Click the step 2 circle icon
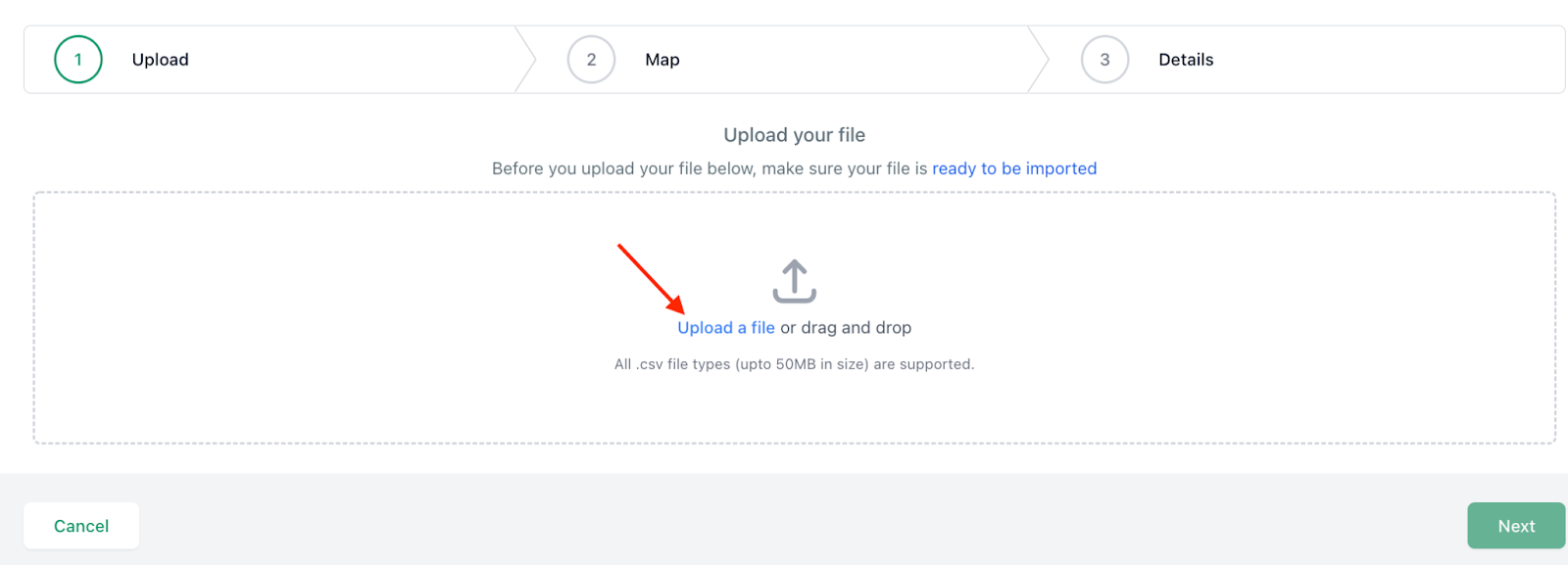This screenshot has width=1568, height=565. [591, 60]
